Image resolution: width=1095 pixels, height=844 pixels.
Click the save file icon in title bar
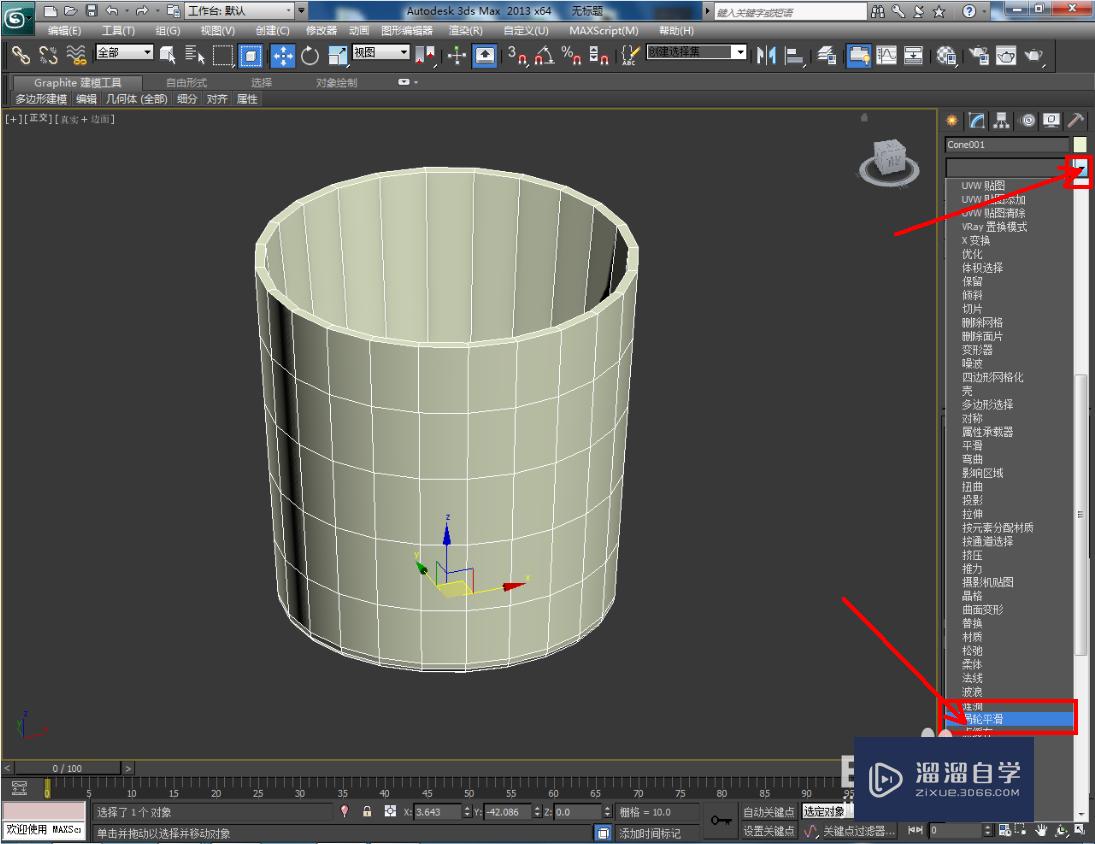[91, 10]
